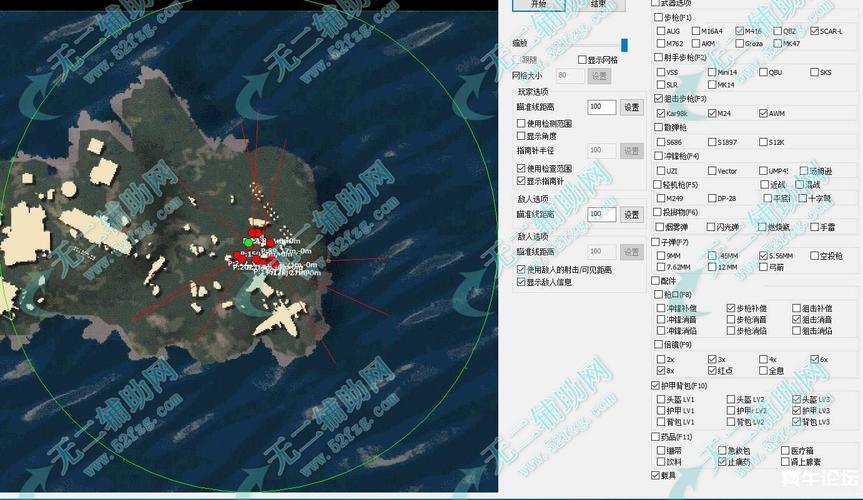
Task: Check the Vector checkbox
Action: point(712,171)
